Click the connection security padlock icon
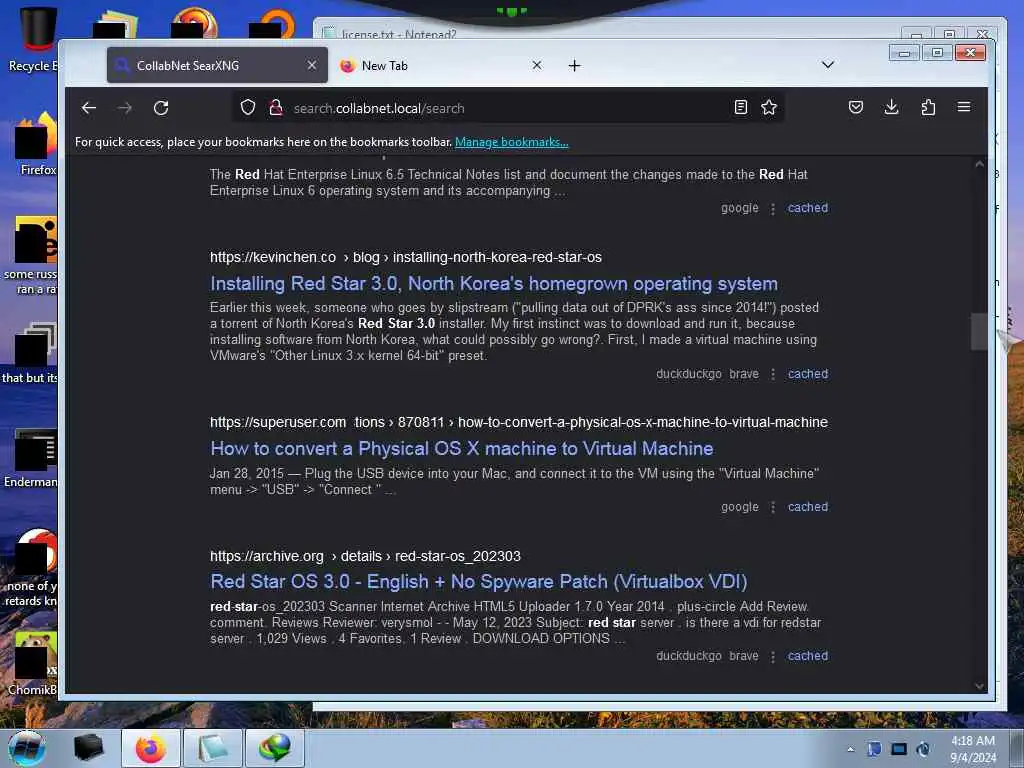Screen dimensions: 1024x768 pos(276,107)
